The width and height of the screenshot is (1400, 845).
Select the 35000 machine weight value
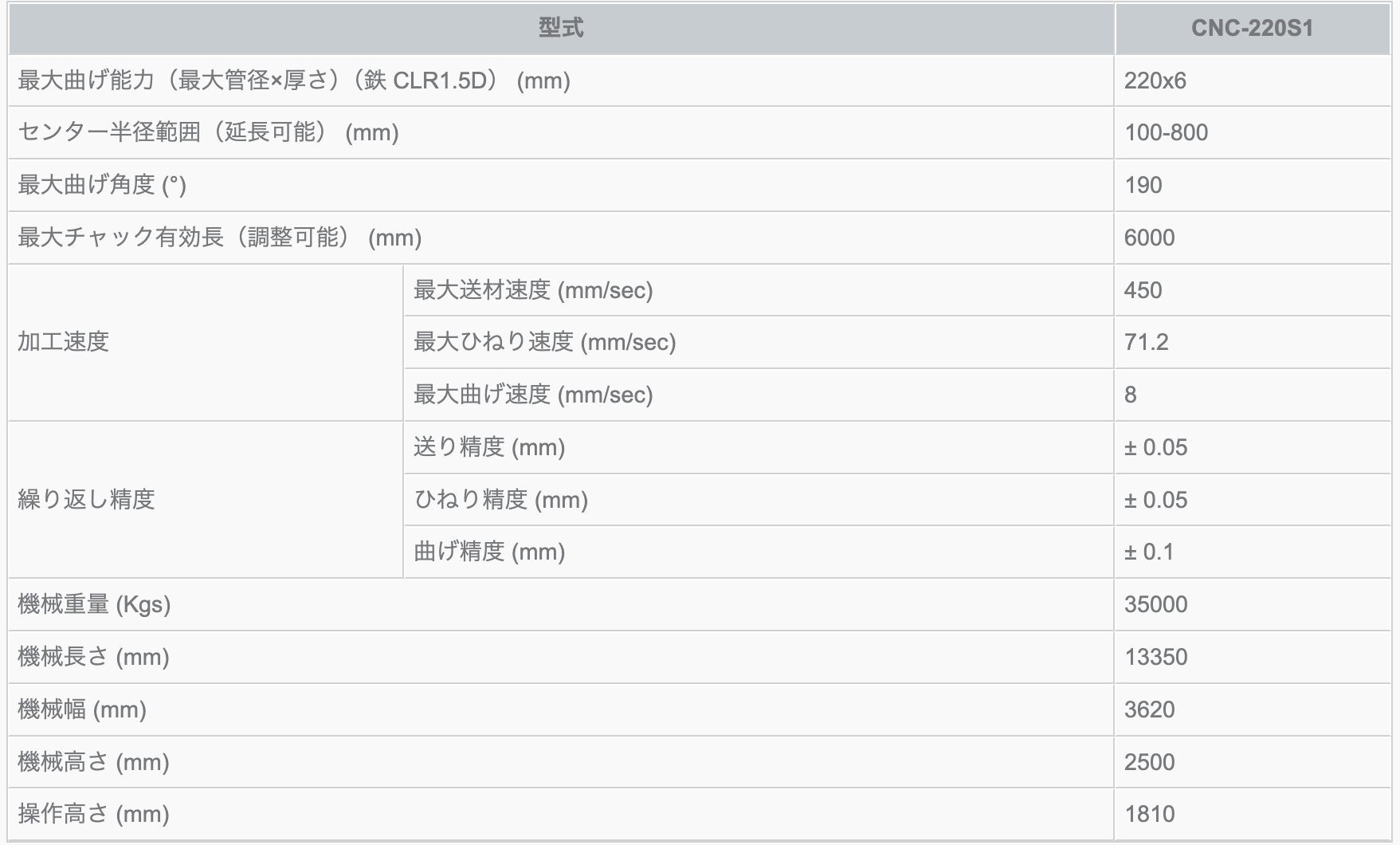[1155, 604]
